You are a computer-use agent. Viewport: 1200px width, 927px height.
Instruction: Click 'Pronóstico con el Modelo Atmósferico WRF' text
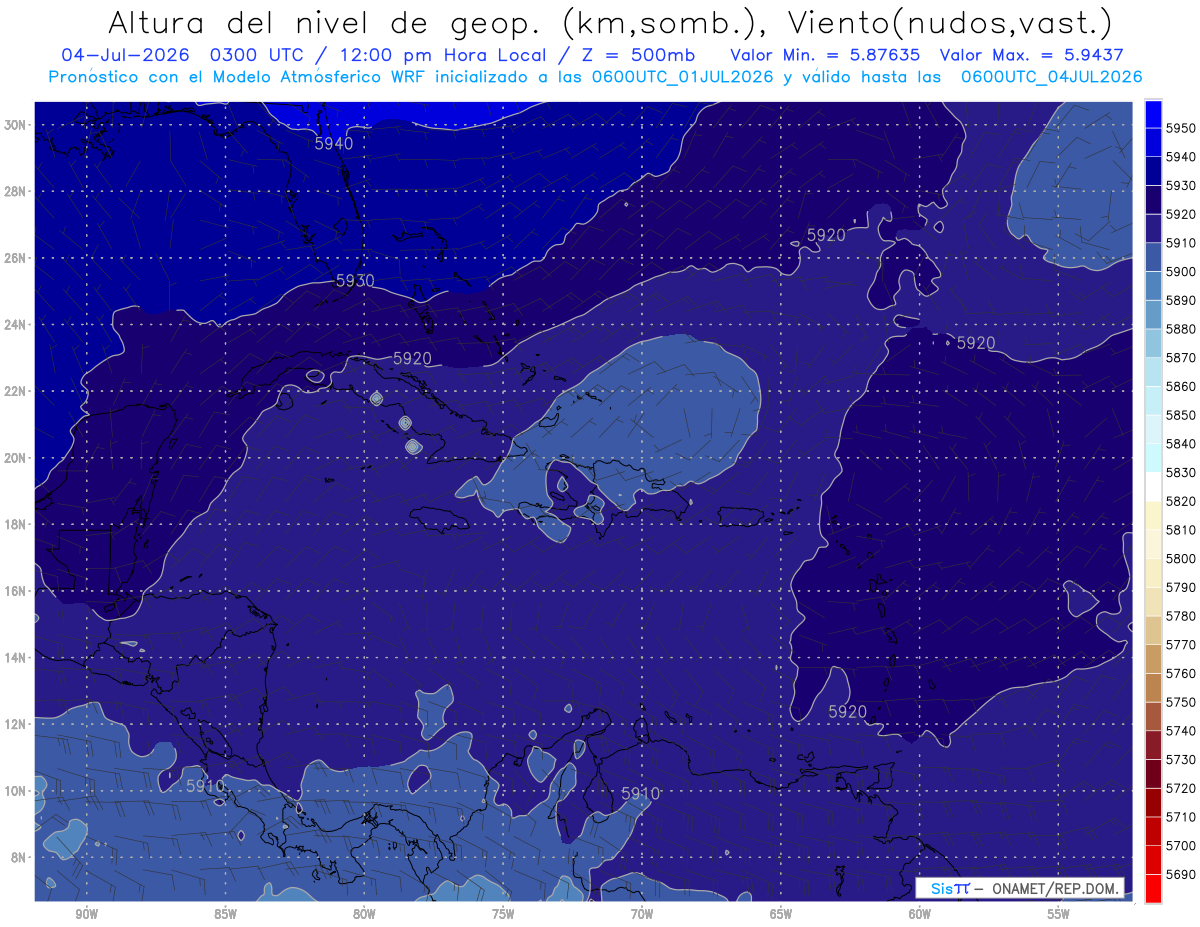point(239,77)
